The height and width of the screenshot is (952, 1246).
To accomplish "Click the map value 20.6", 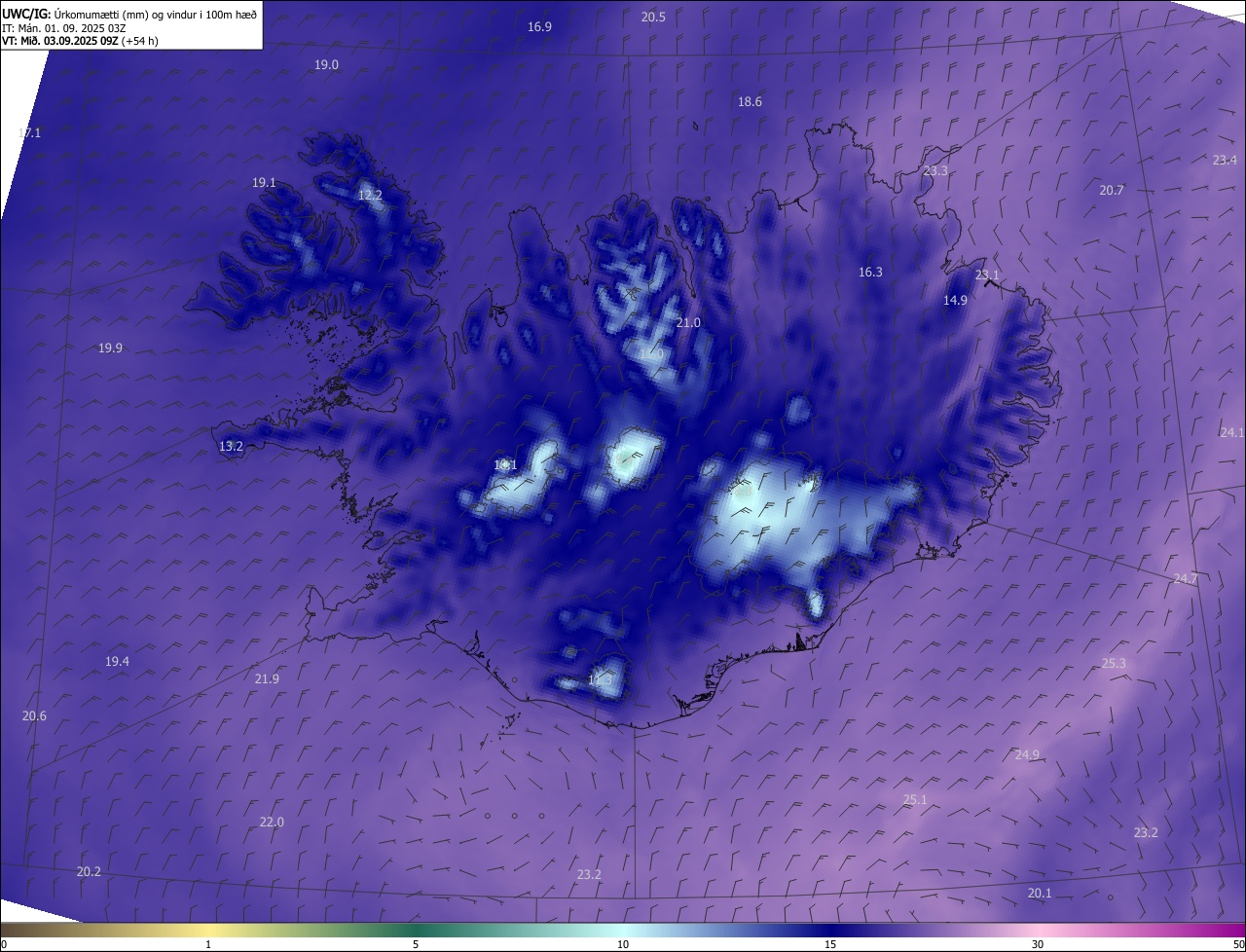I will pyautogui.click(x=34, y=716).
